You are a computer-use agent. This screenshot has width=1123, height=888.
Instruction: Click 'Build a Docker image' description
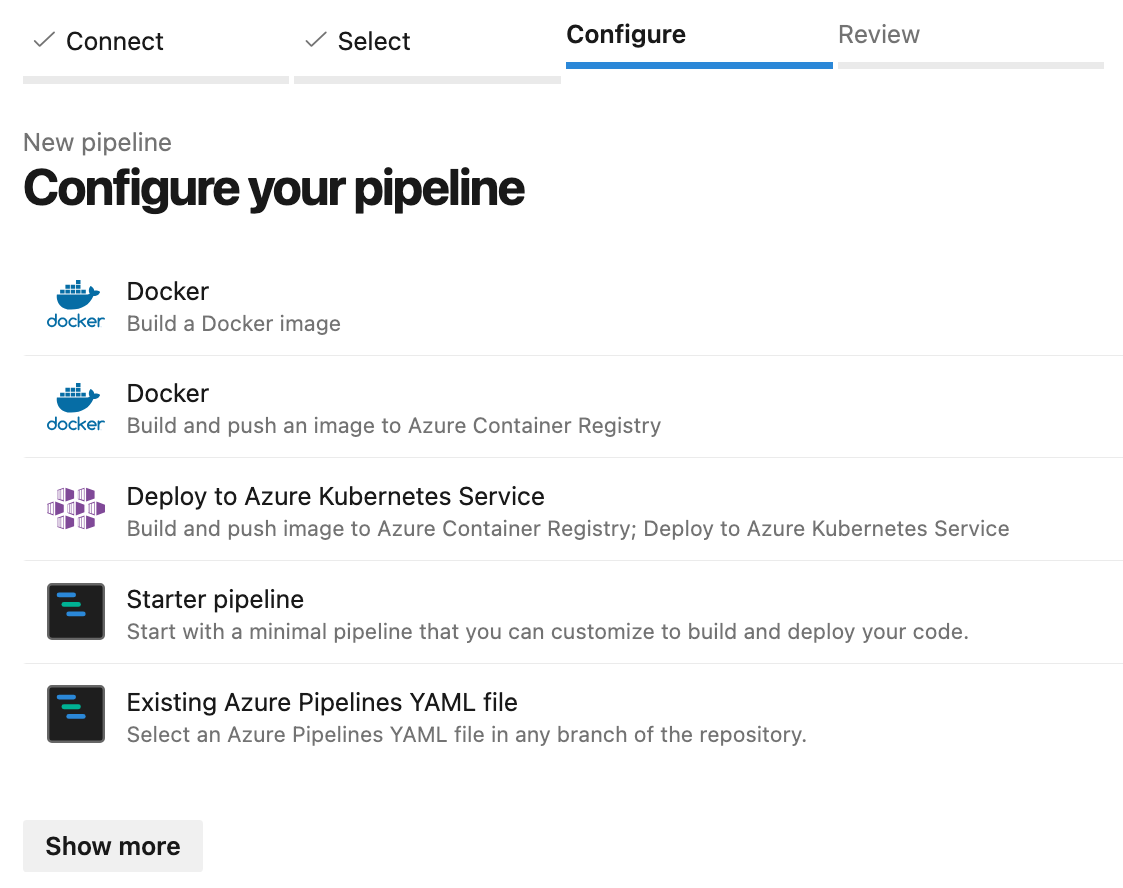click(233, 324)
